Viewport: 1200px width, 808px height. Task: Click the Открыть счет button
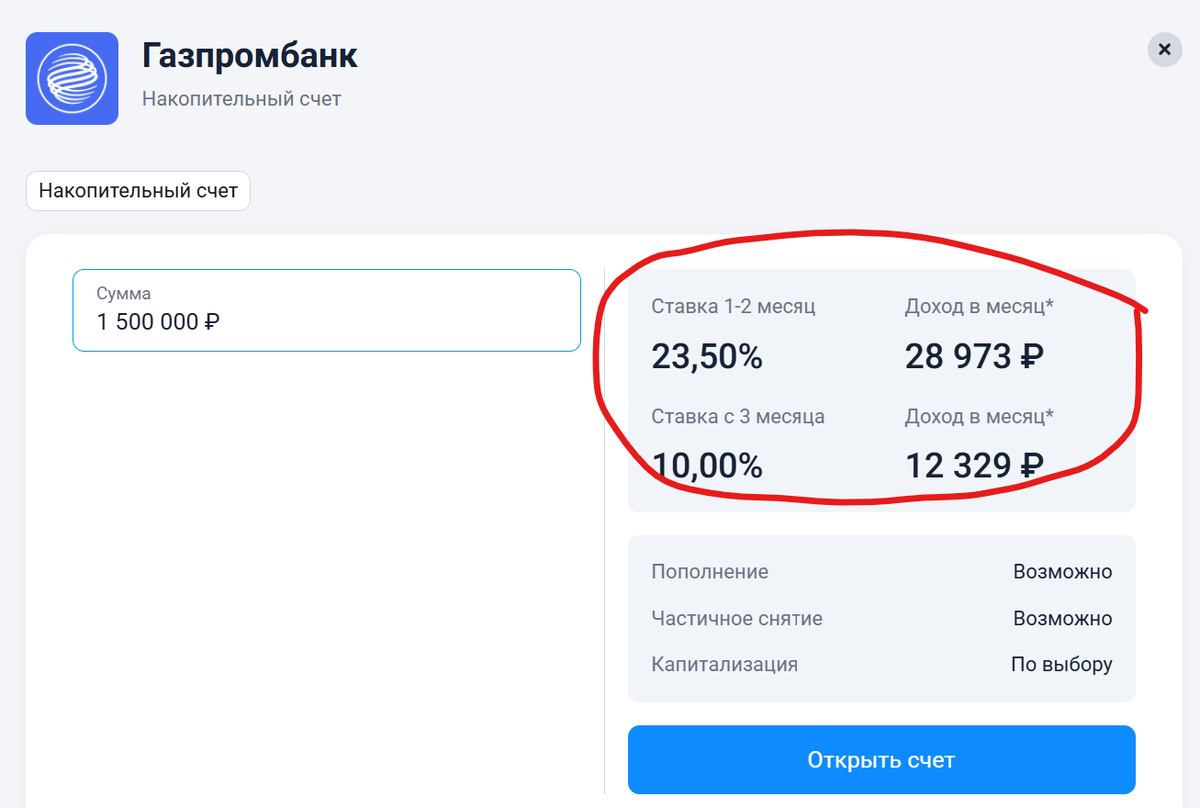881,760
